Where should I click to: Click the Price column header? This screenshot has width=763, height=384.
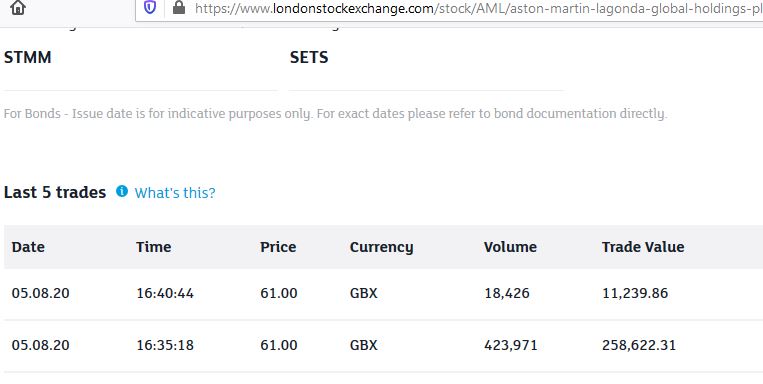point(278,247)
